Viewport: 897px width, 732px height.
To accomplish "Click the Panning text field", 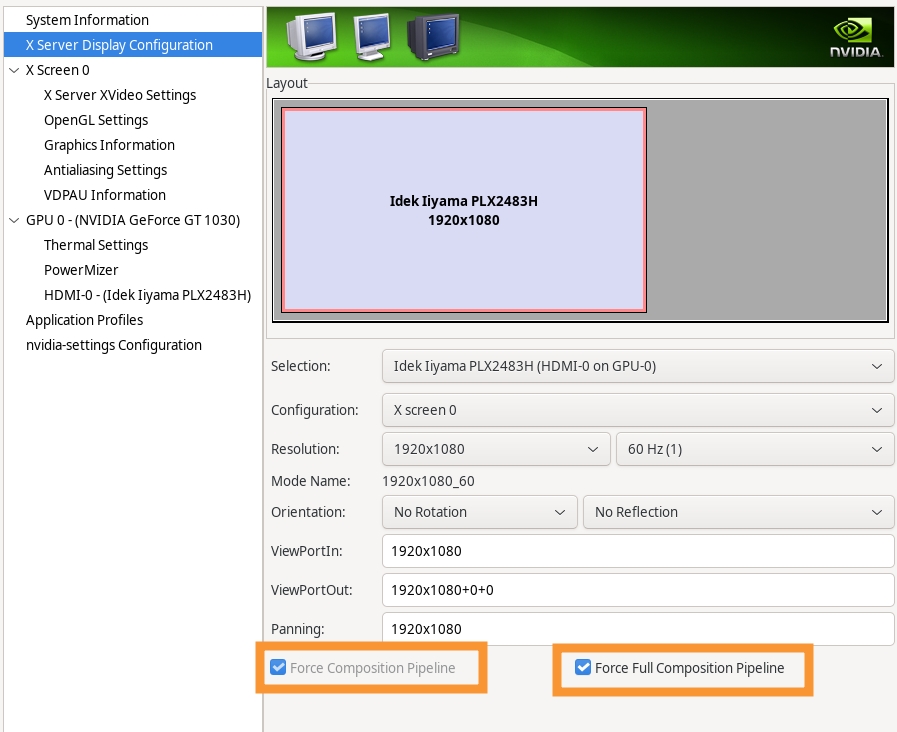I will (637, 629).
